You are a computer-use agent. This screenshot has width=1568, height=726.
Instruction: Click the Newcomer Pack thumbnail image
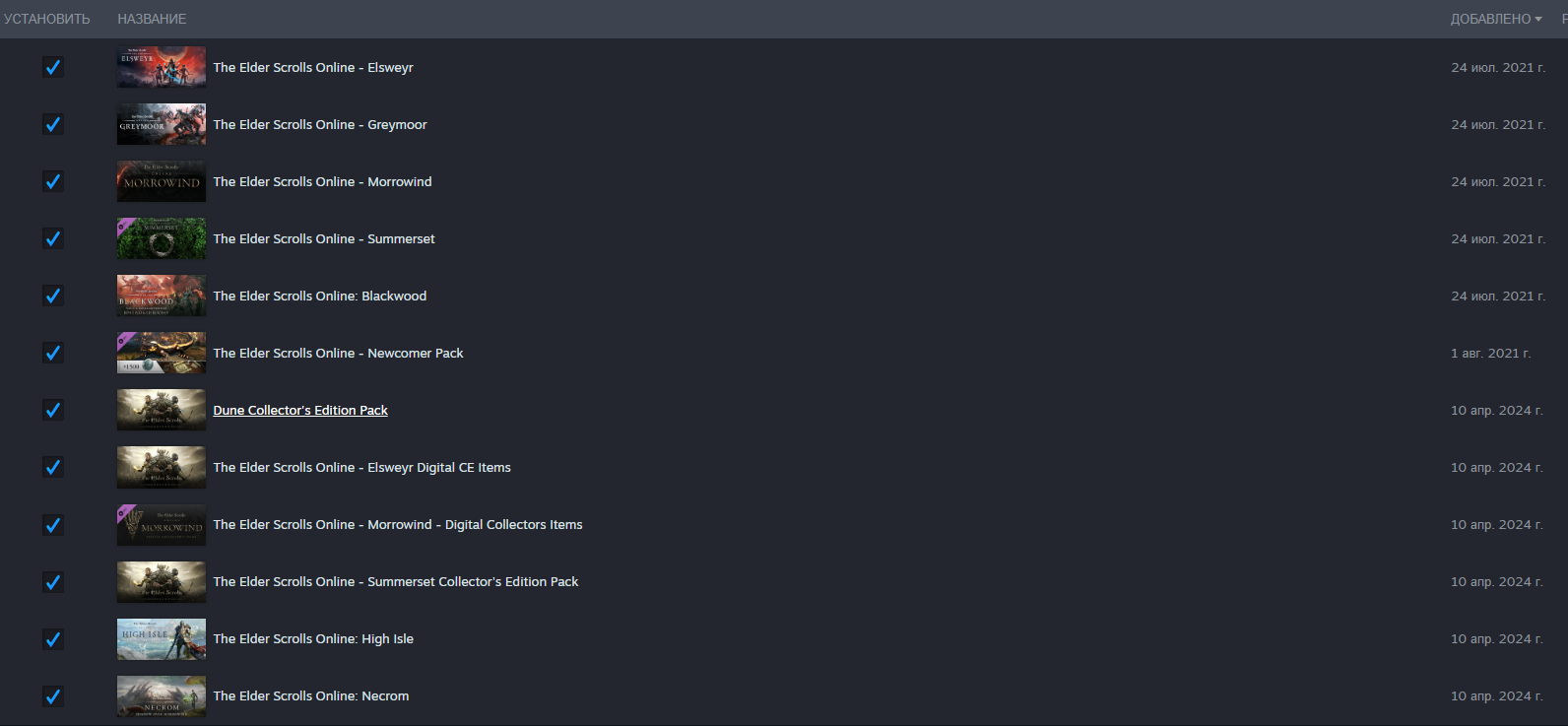[162, 353]
